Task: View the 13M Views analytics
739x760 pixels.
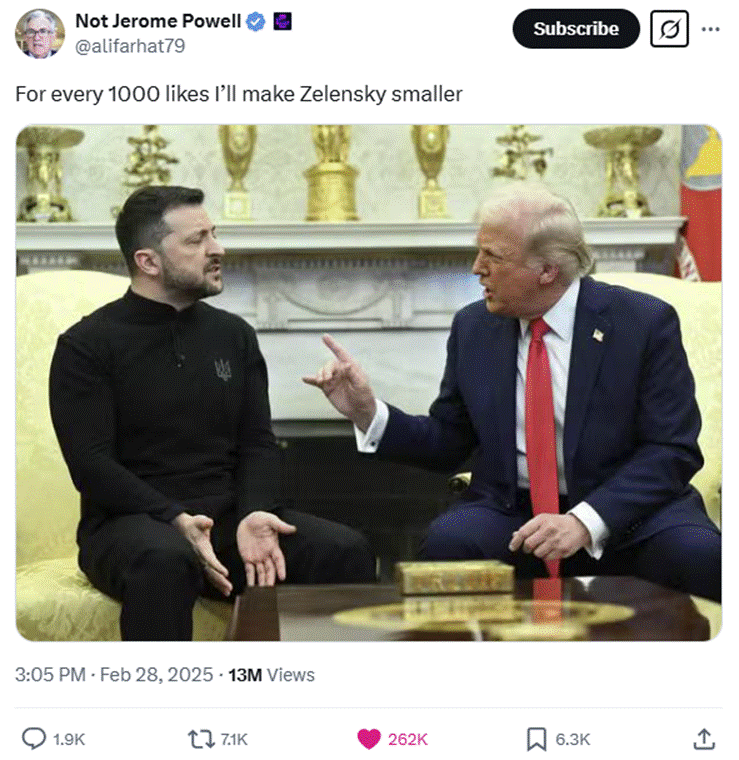Action: (271, 675)
